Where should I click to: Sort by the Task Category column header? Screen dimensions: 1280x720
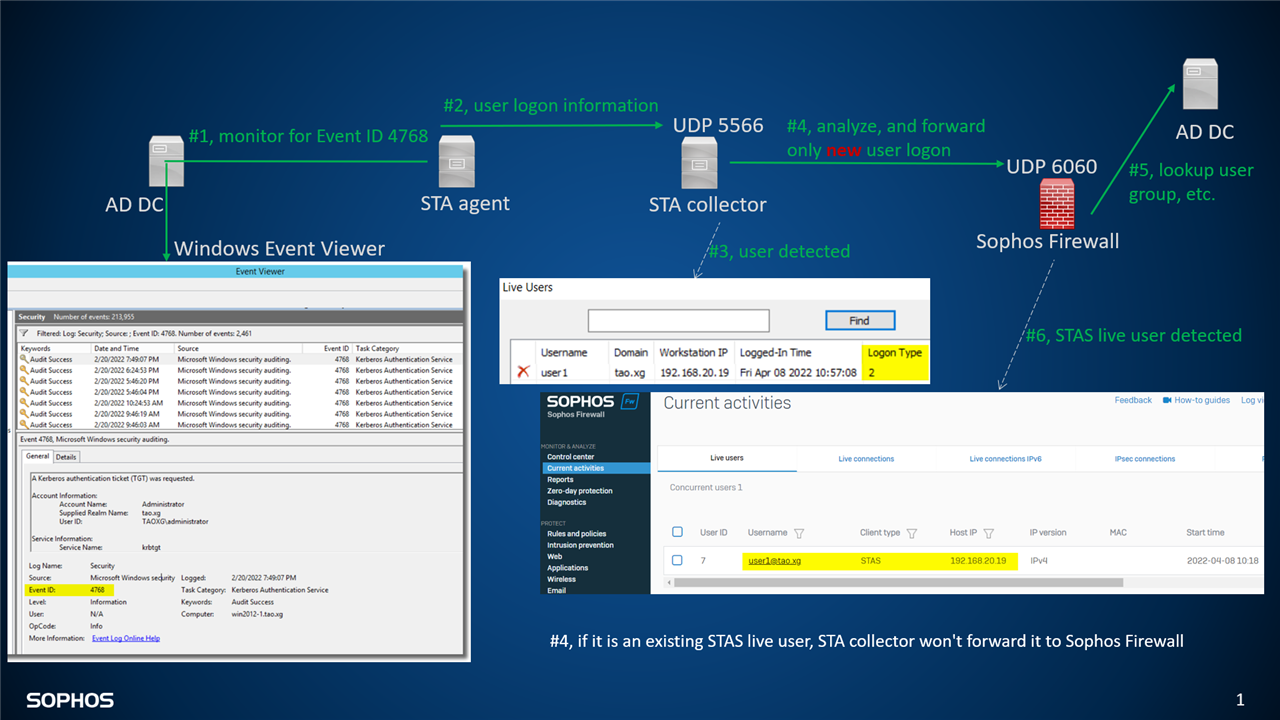coord(408,348)
